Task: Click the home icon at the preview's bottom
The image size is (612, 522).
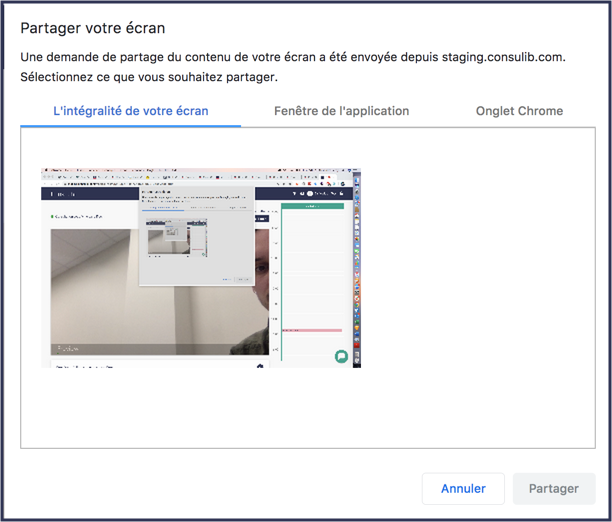Action: 261,365
